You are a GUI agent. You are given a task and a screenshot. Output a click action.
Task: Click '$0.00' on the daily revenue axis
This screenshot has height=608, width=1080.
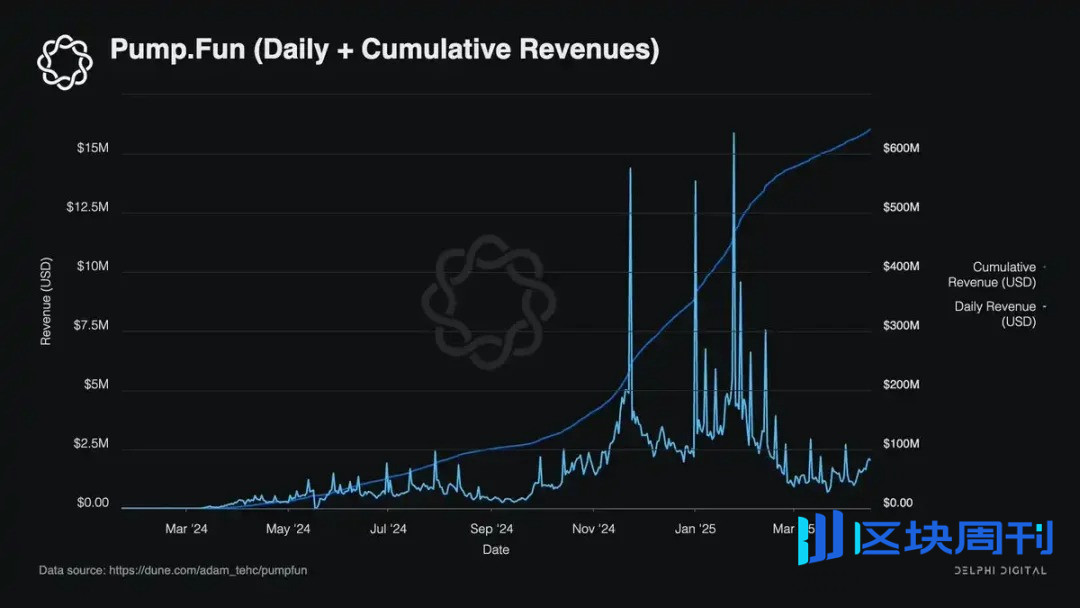93,503
